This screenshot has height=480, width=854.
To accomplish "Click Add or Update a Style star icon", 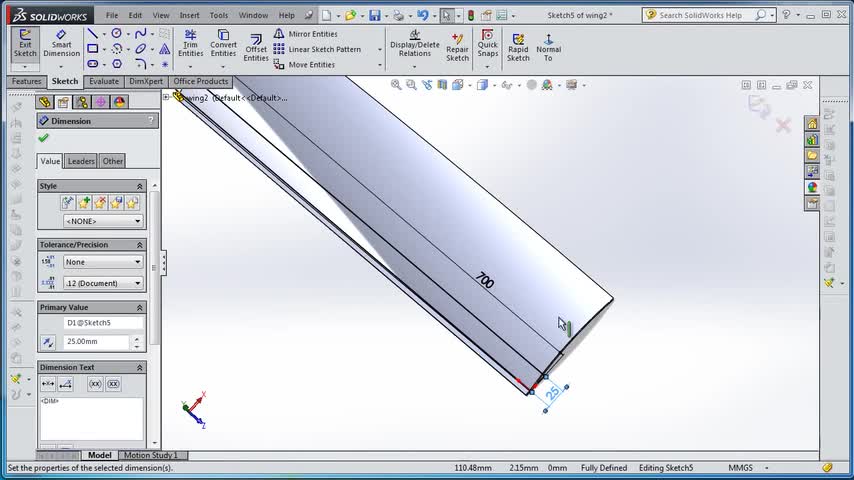I will [83, 203].
